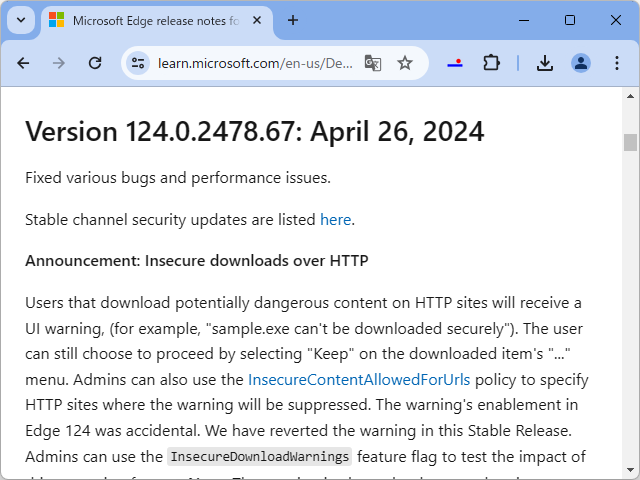
Task: Open a new tab with plus icon
Action: tap(293, 20)
